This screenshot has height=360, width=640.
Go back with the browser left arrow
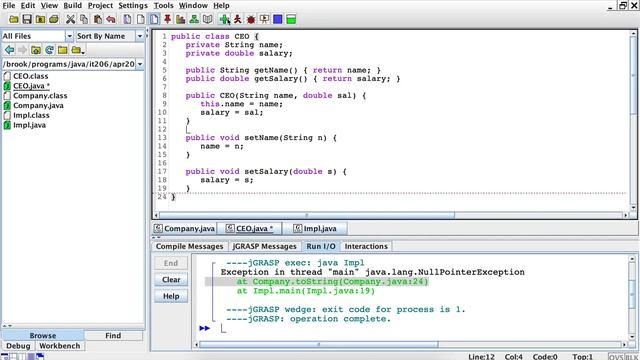9,50
